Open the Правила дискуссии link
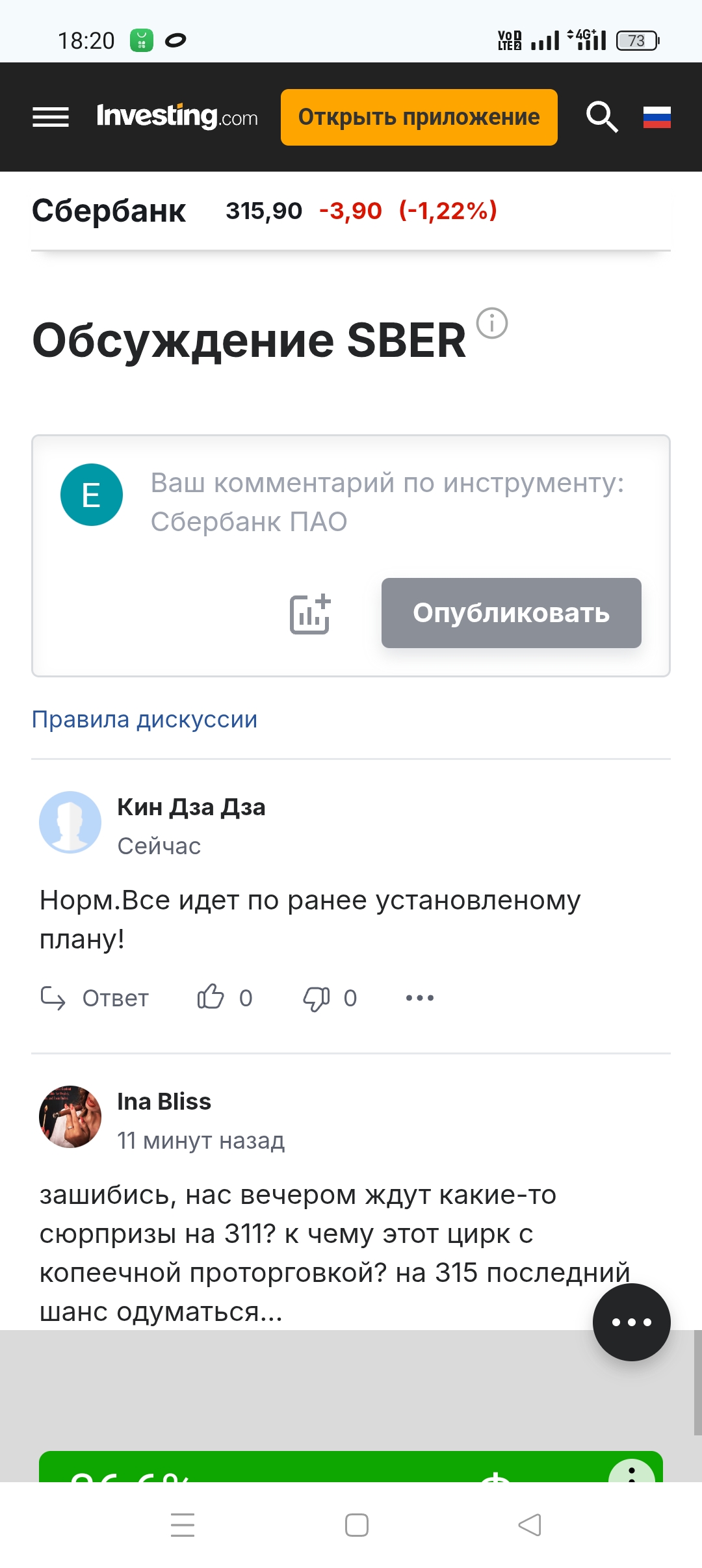702x1568 pixels. pos(144,720)
